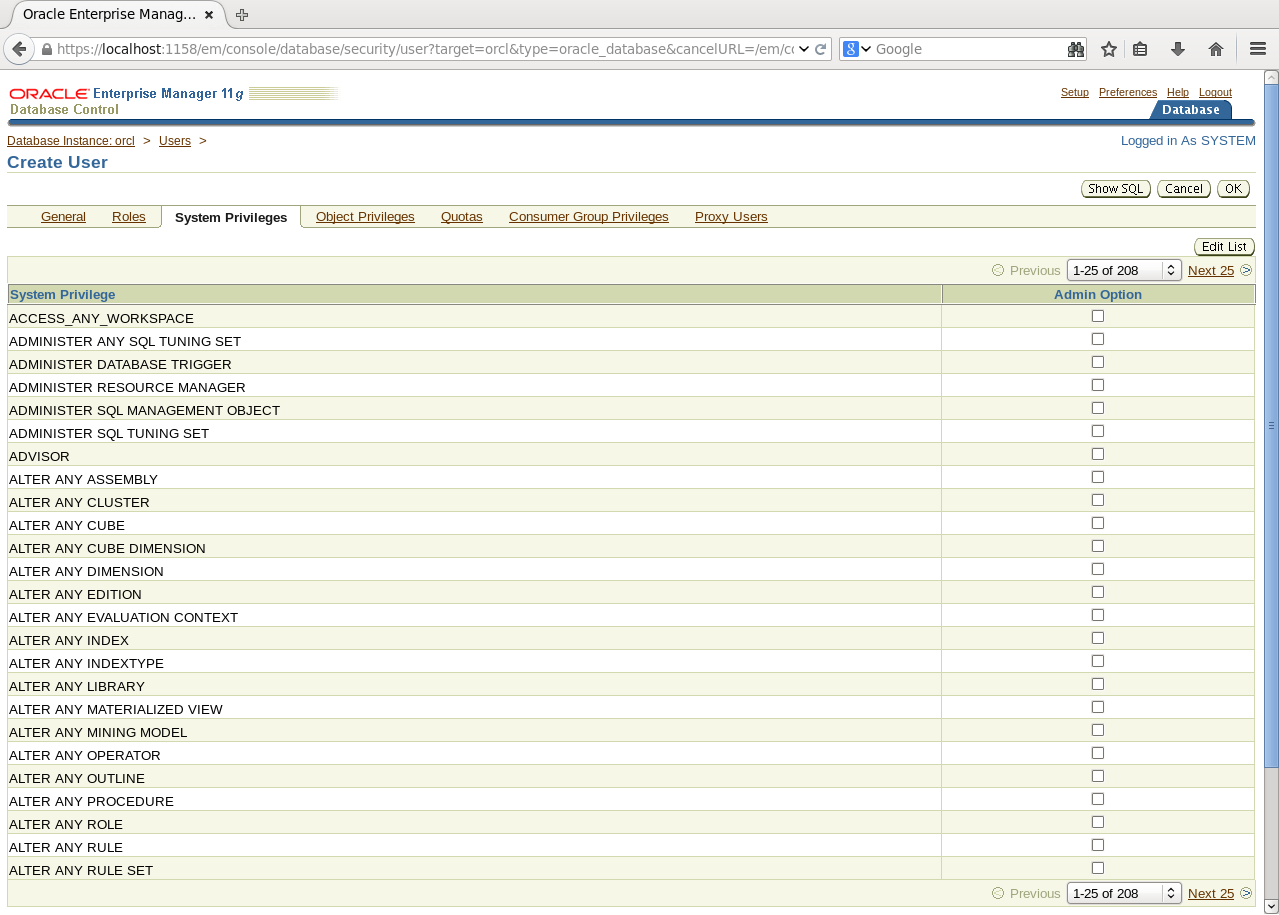
Task: Check Admin Option for ADVISOR
Action: pyautogui.click(x=1098, y=454)
